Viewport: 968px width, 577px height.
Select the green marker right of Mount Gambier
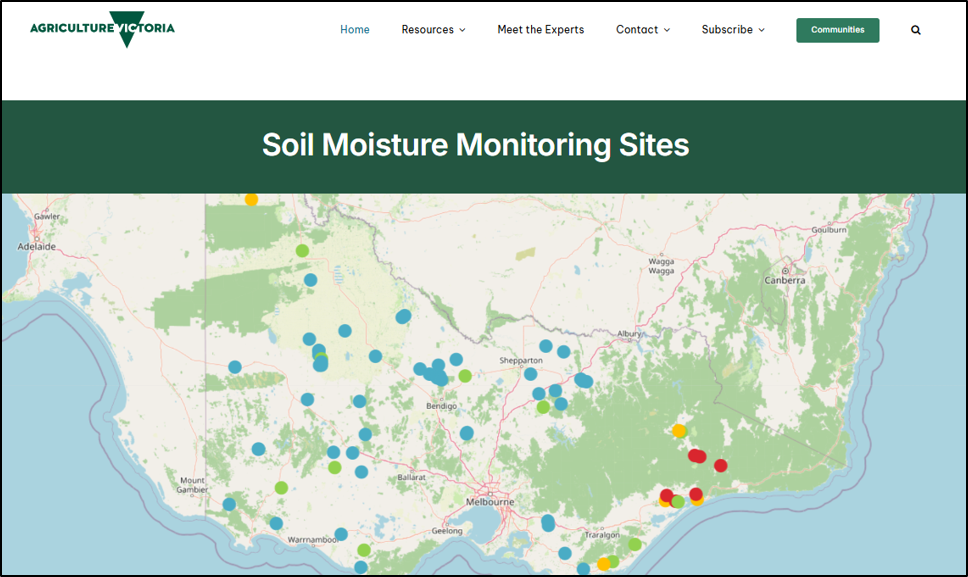click(x=281, y=488)
